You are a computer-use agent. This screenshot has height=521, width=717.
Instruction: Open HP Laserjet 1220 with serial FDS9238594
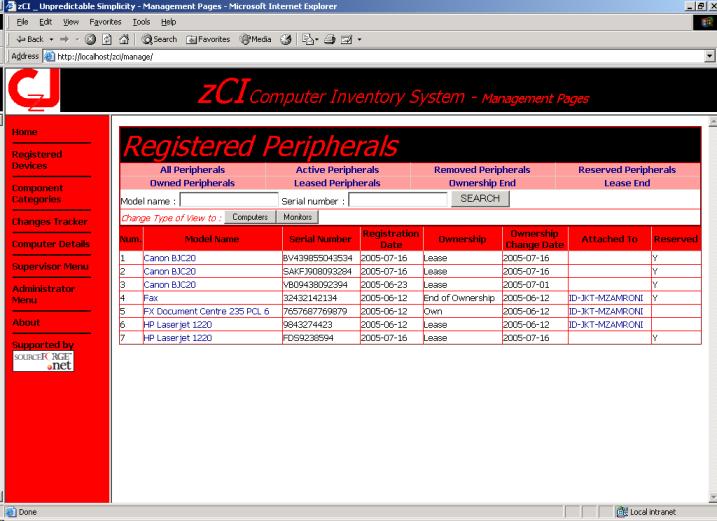pyautogui.click(x=178, y=338)
